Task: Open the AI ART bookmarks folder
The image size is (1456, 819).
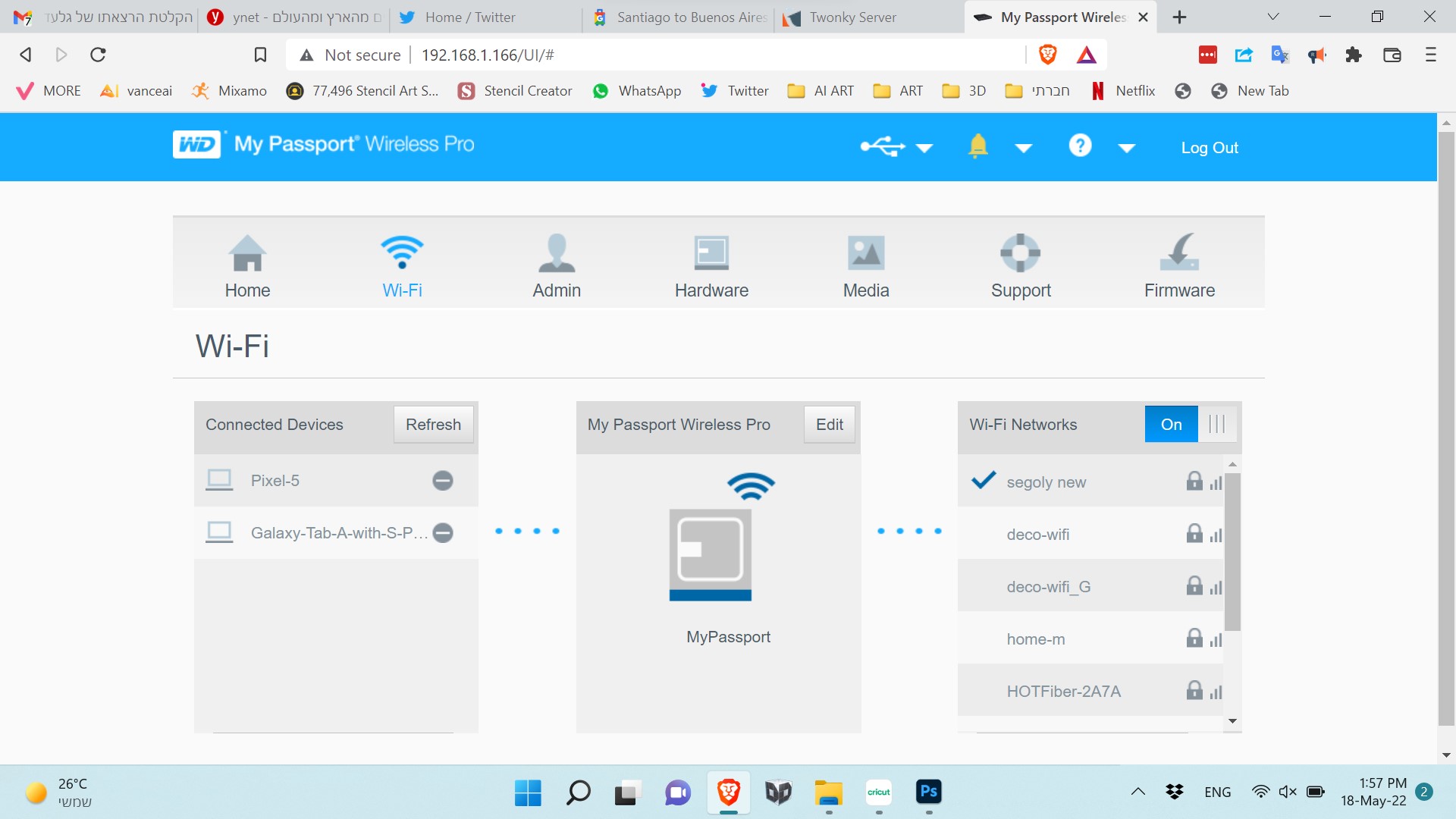Action: tap(821, 91)
